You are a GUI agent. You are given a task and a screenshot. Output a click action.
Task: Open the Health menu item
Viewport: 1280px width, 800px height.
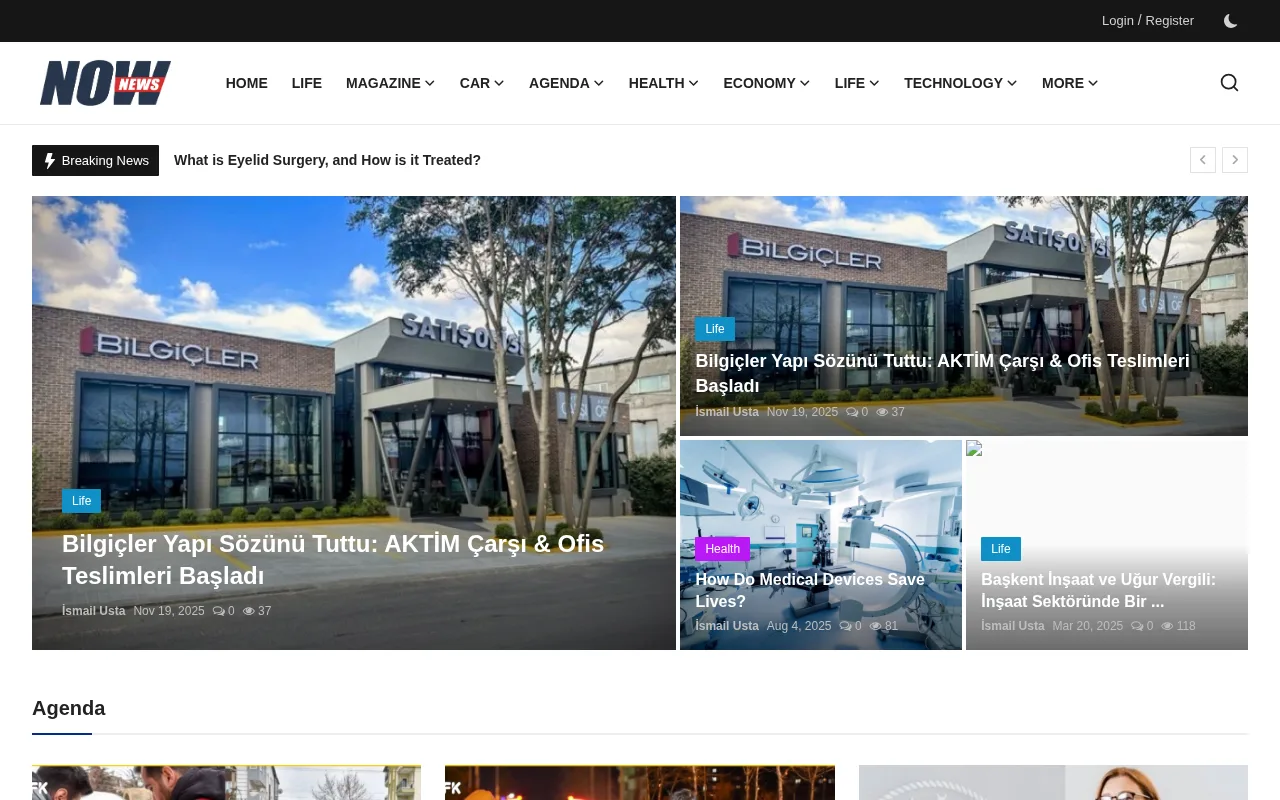tap(663, 83)
